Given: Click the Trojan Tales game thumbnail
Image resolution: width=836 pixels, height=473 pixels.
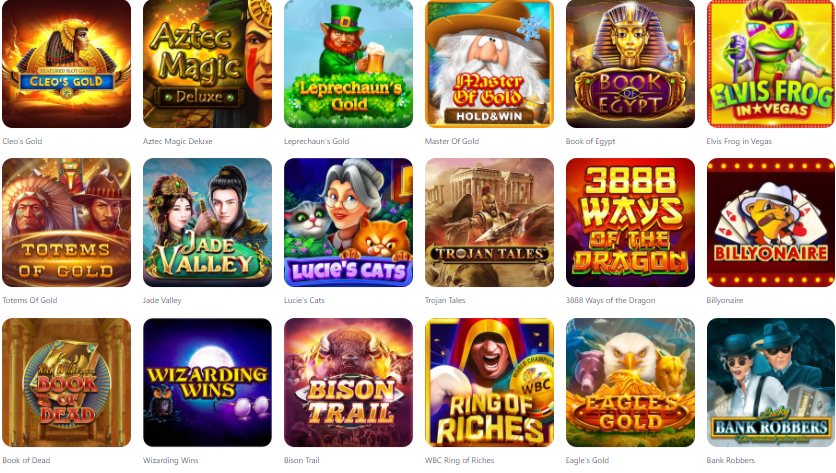Looking at the screenshot, I should (489, 222).
